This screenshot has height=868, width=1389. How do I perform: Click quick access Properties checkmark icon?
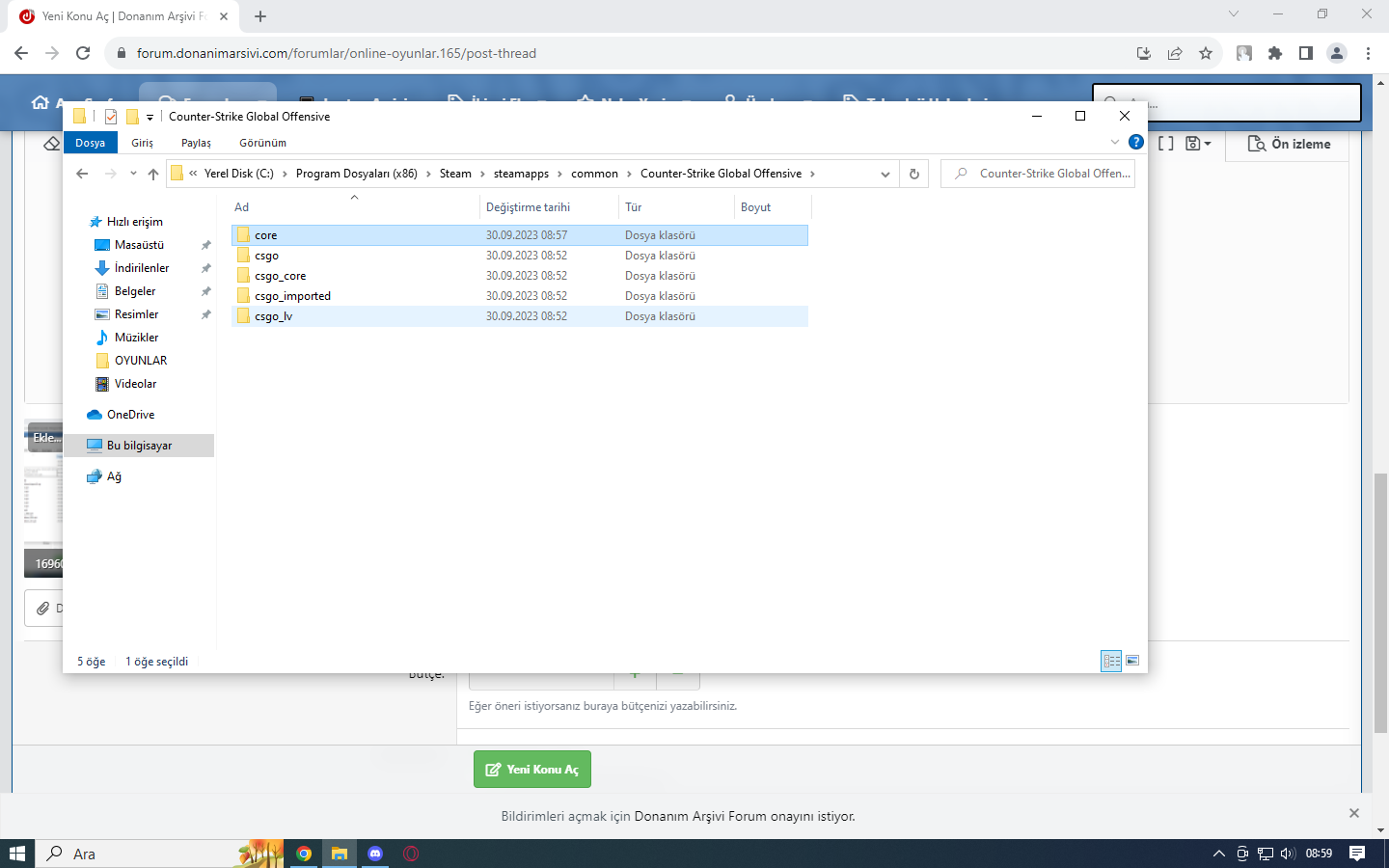(111, 117)
